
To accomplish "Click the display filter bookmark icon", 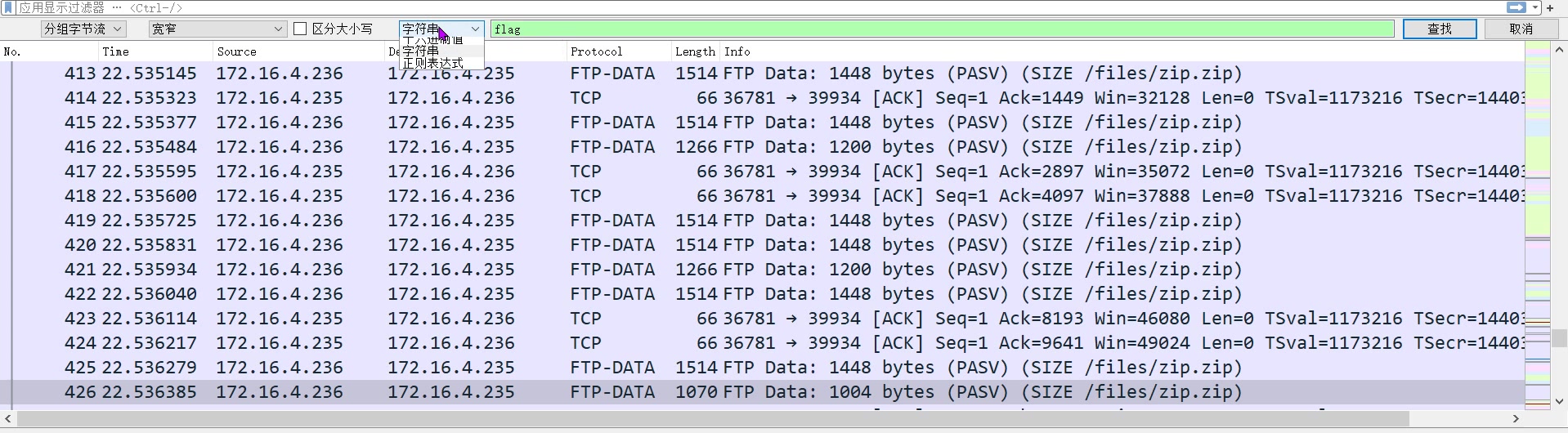I will point(9,7).
